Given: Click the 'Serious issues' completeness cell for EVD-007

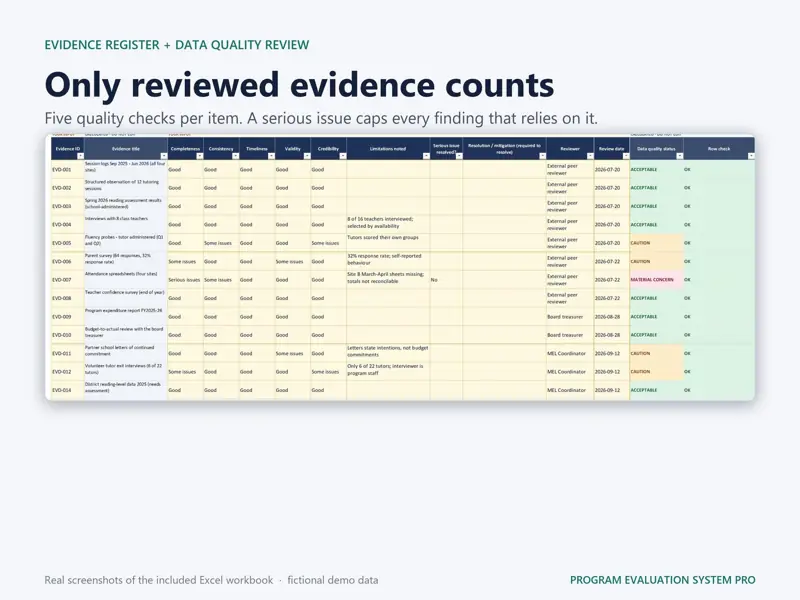Looking at the screenshot, I should pos(185,280).
